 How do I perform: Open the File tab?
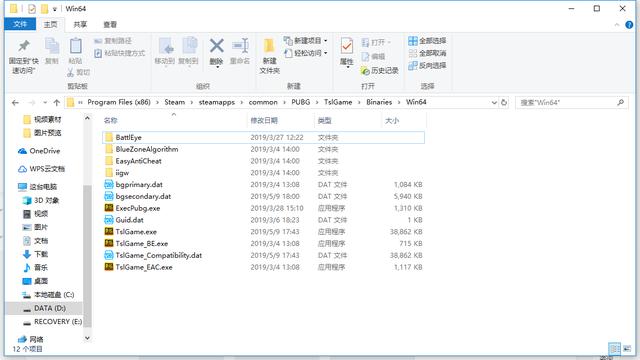pyautogui.click(x=20, y=24)
